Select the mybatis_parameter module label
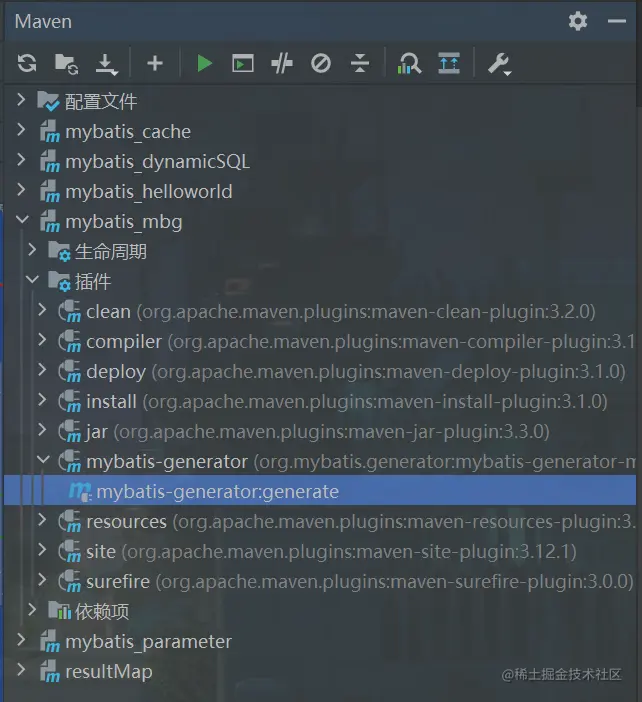This screenshot has height=702, width=642. pyautogui.click(x=149, y=642)
